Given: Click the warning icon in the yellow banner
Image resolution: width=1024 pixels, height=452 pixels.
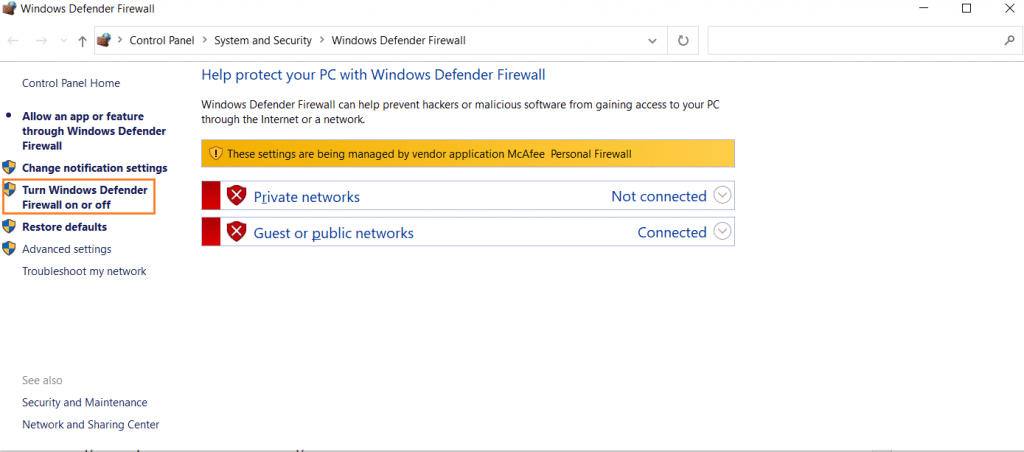Looking at the screenshot, I should 215,153.
